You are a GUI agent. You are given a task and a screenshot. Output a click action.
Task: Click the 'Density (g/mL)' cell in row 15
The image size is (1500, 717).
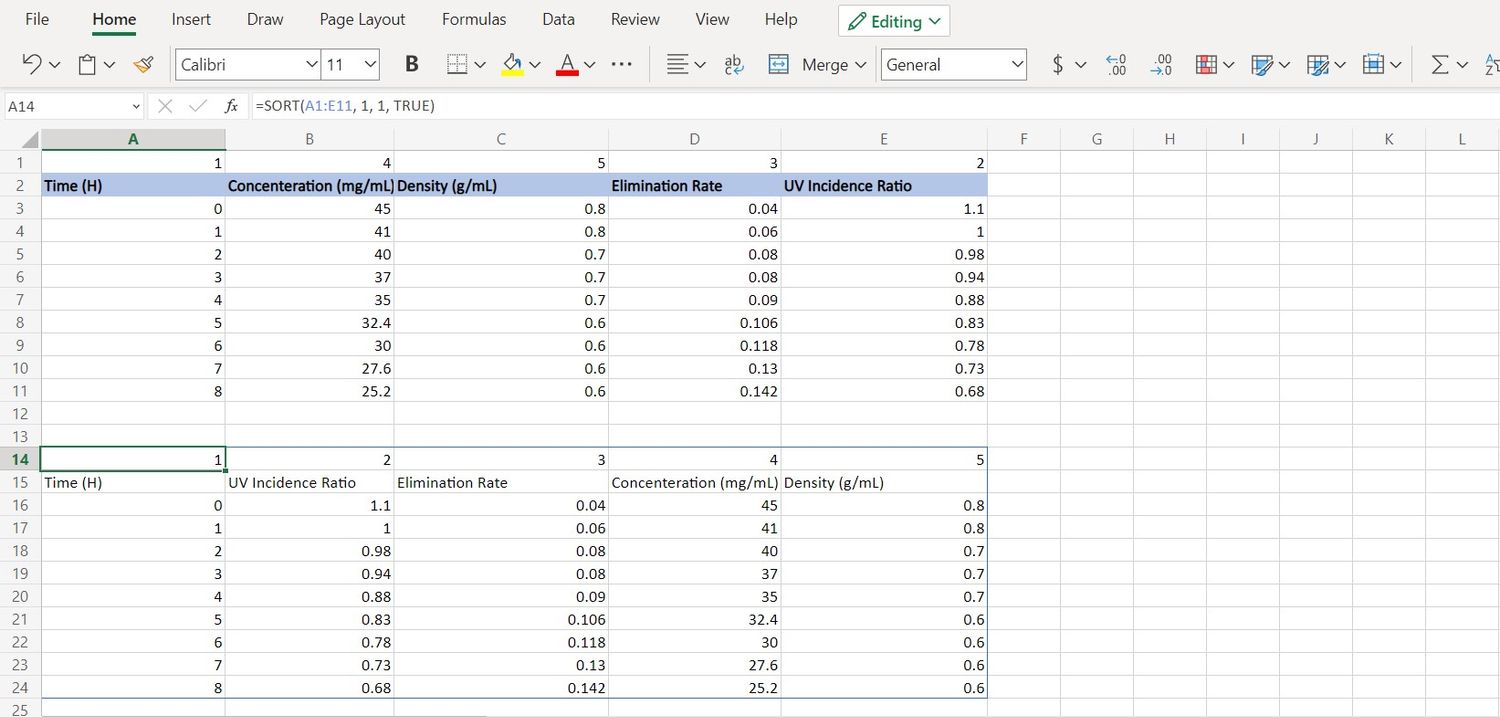[x=884, y=482]
